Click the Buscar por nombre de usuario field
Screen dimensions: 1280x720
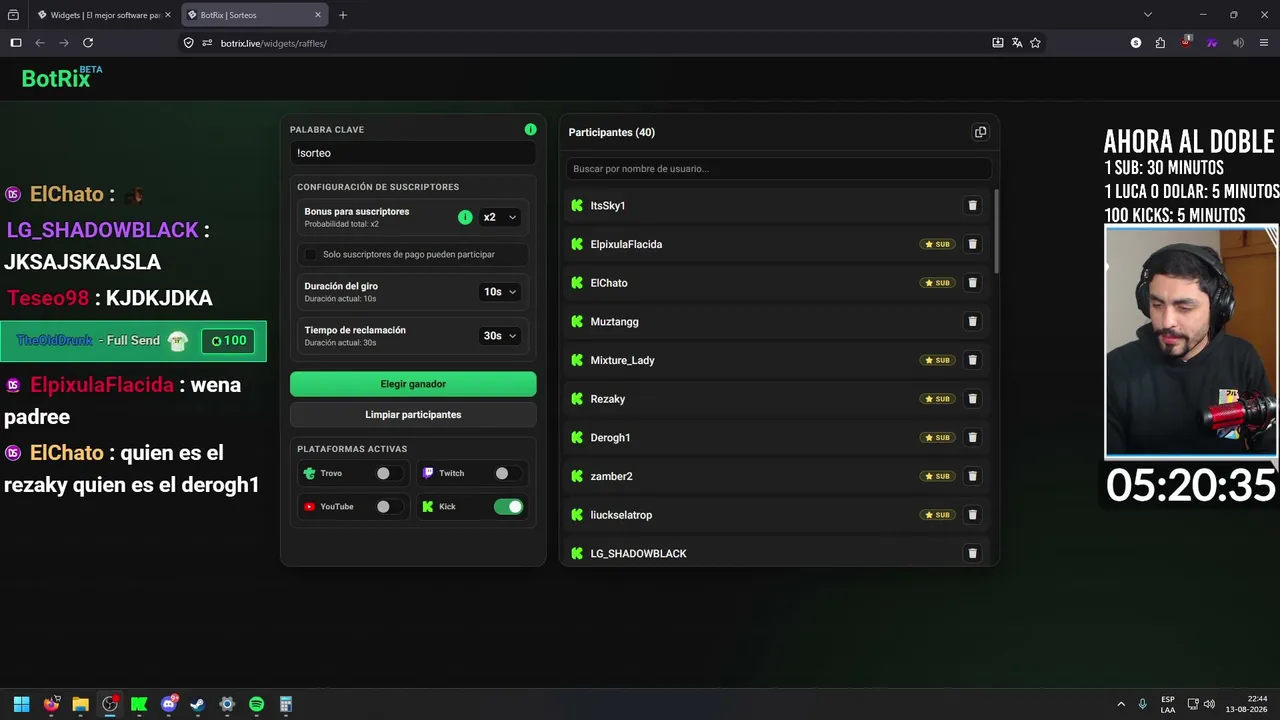pyautogui.click(x=779, y=169)
